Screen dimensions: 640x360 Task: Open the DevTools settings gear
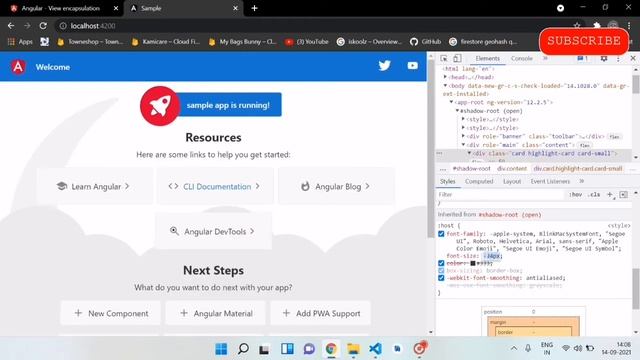pos(604,58)
